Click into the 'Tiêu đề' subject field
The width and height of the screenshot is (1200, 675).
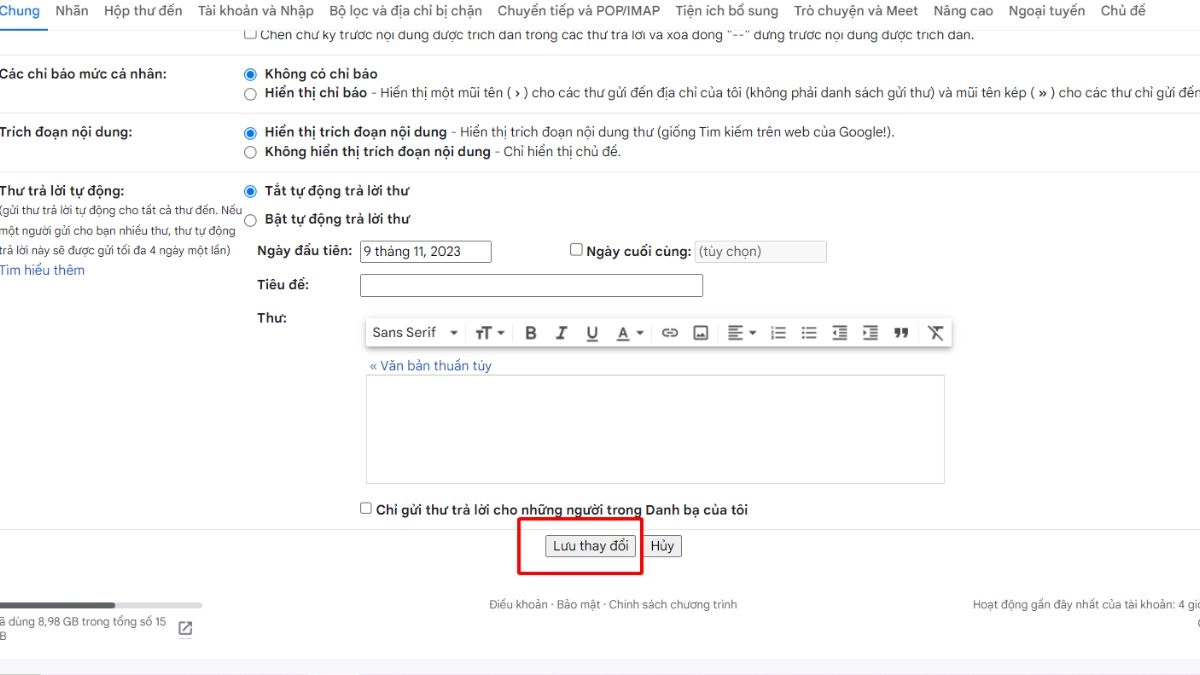[531, 286]
